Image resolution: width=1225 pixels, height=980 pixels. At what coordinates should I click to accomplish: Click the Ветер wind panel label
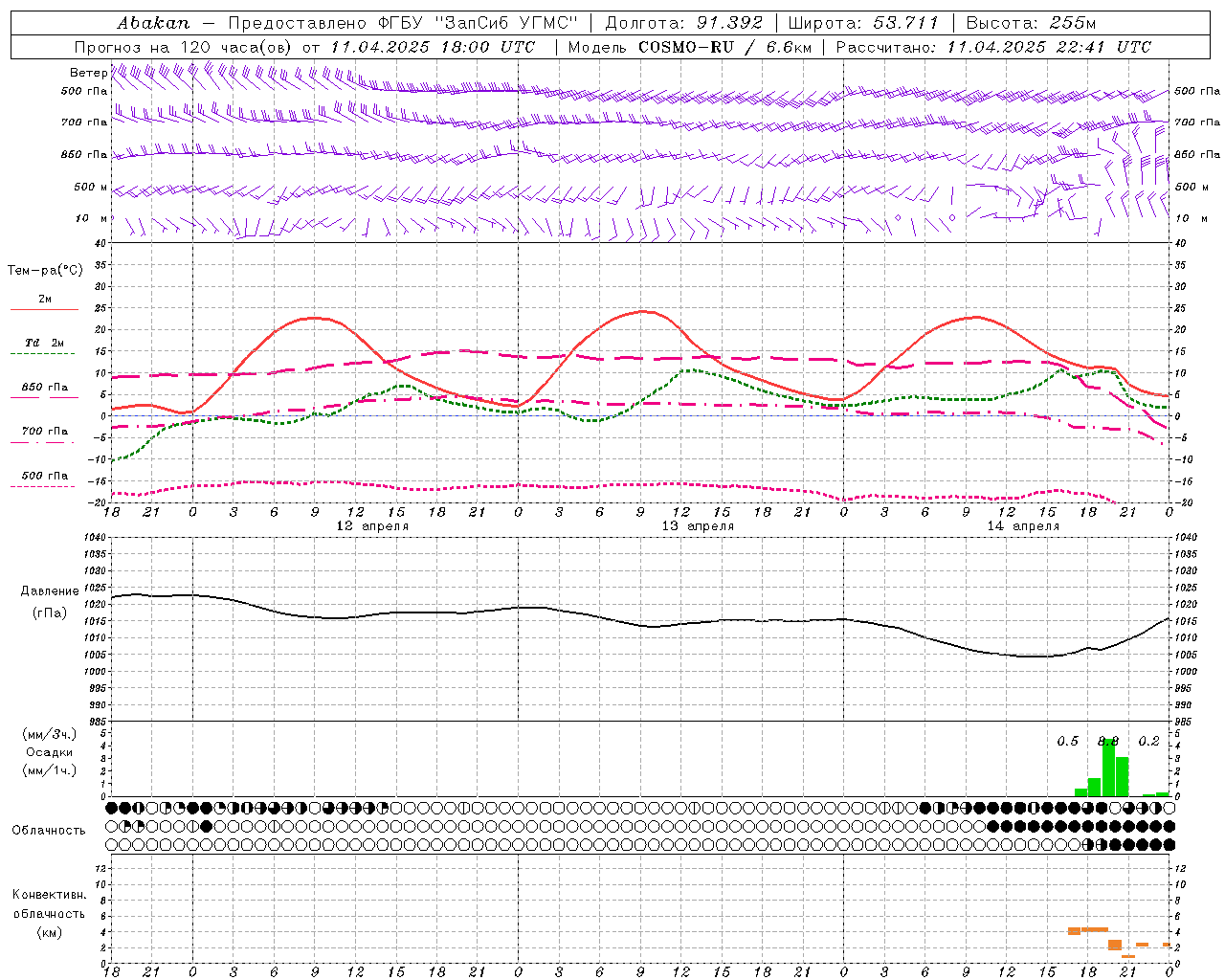[88, 73]
